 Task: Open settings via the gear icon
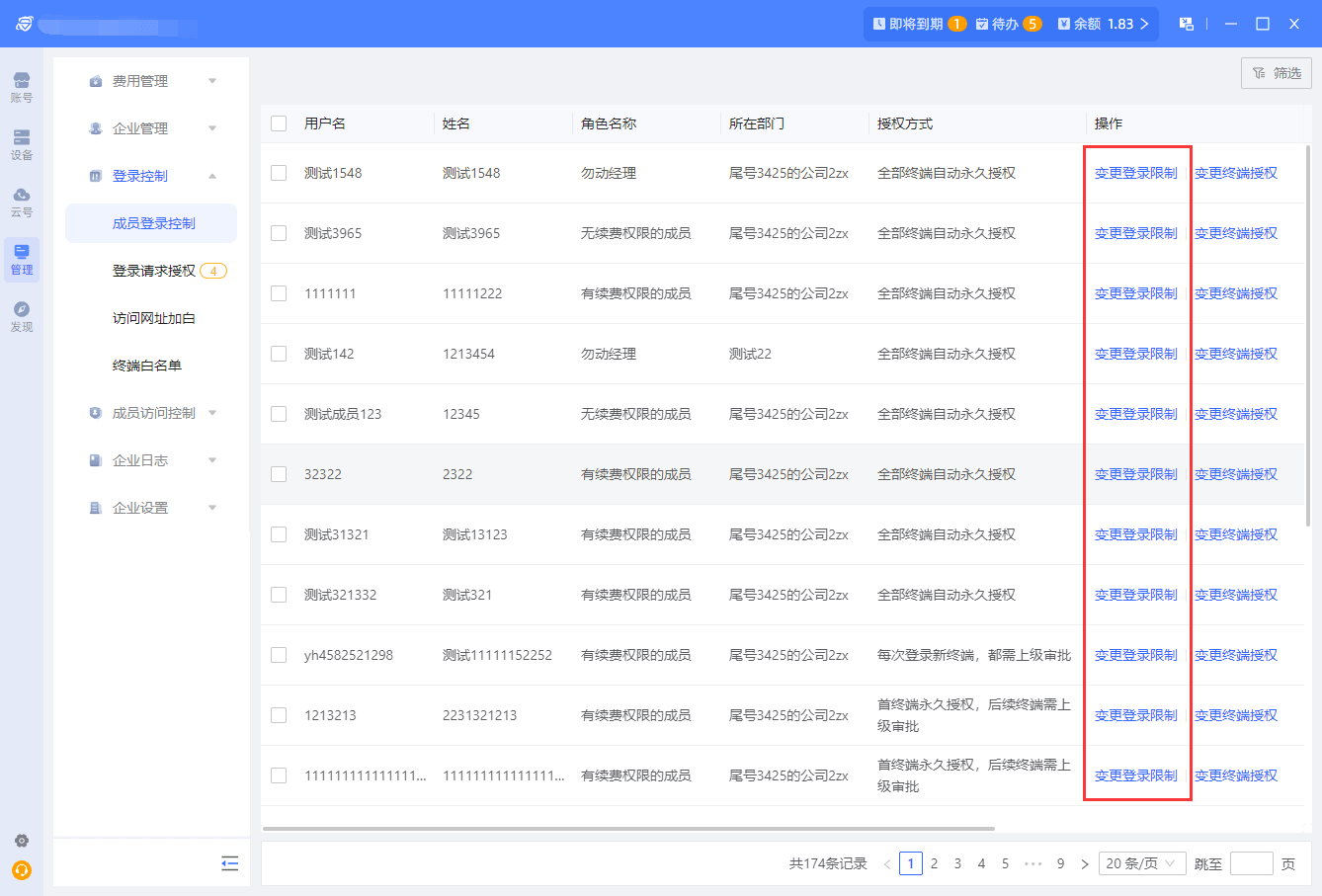(22, 841)
